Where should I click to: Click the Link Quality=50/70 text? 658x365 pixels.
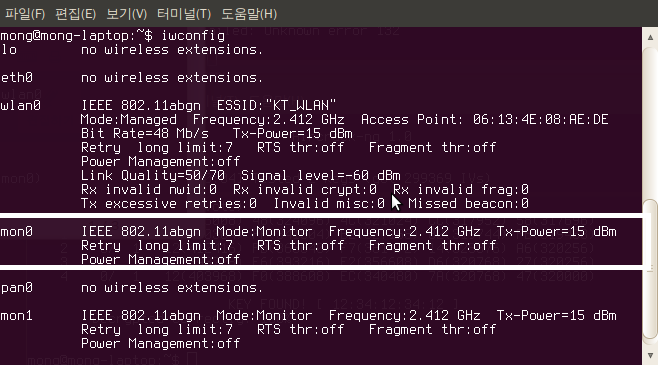pos(153,175)
